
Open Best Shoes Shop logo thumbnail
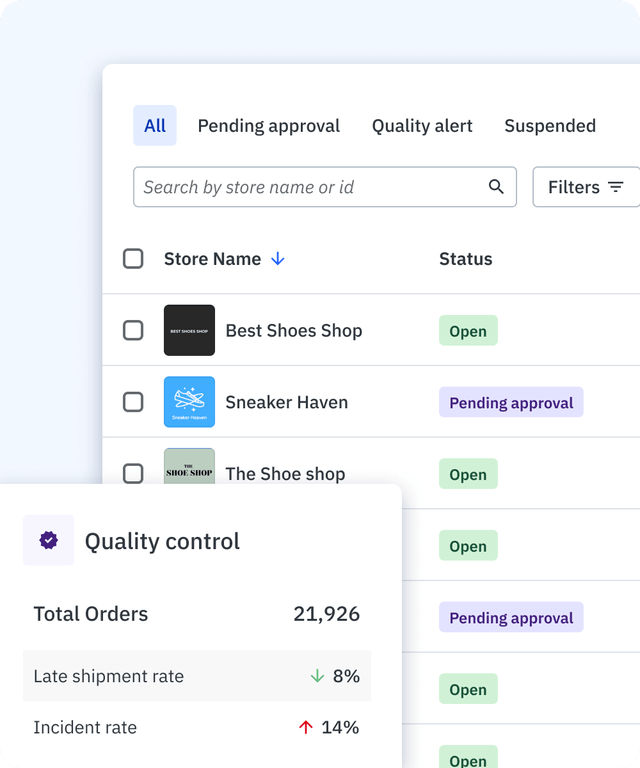click(x=189, y=330)
